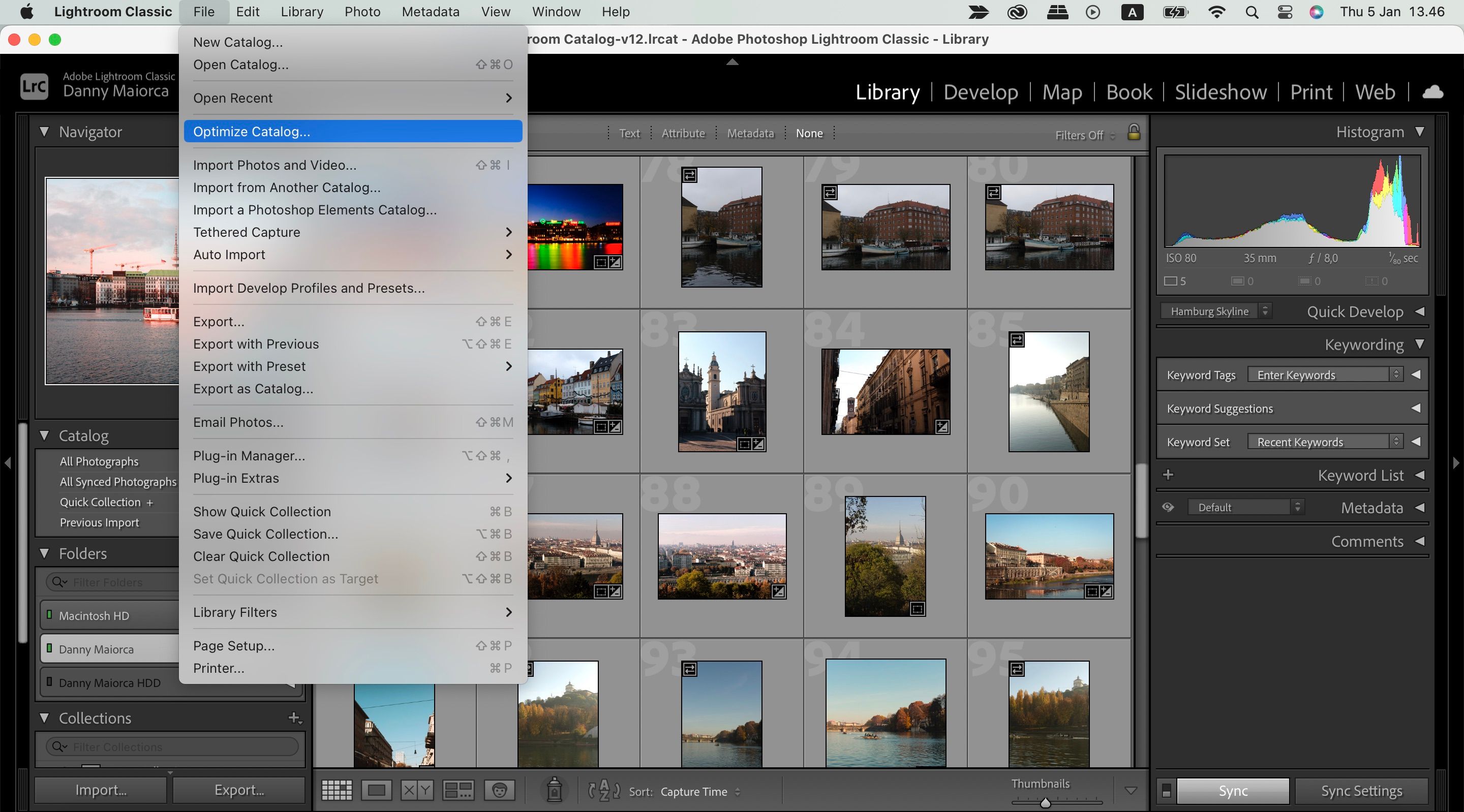This screenshot has height=812, width=1464.
Task: Click the cloud sync status icon
Action: pos(1433,91)
